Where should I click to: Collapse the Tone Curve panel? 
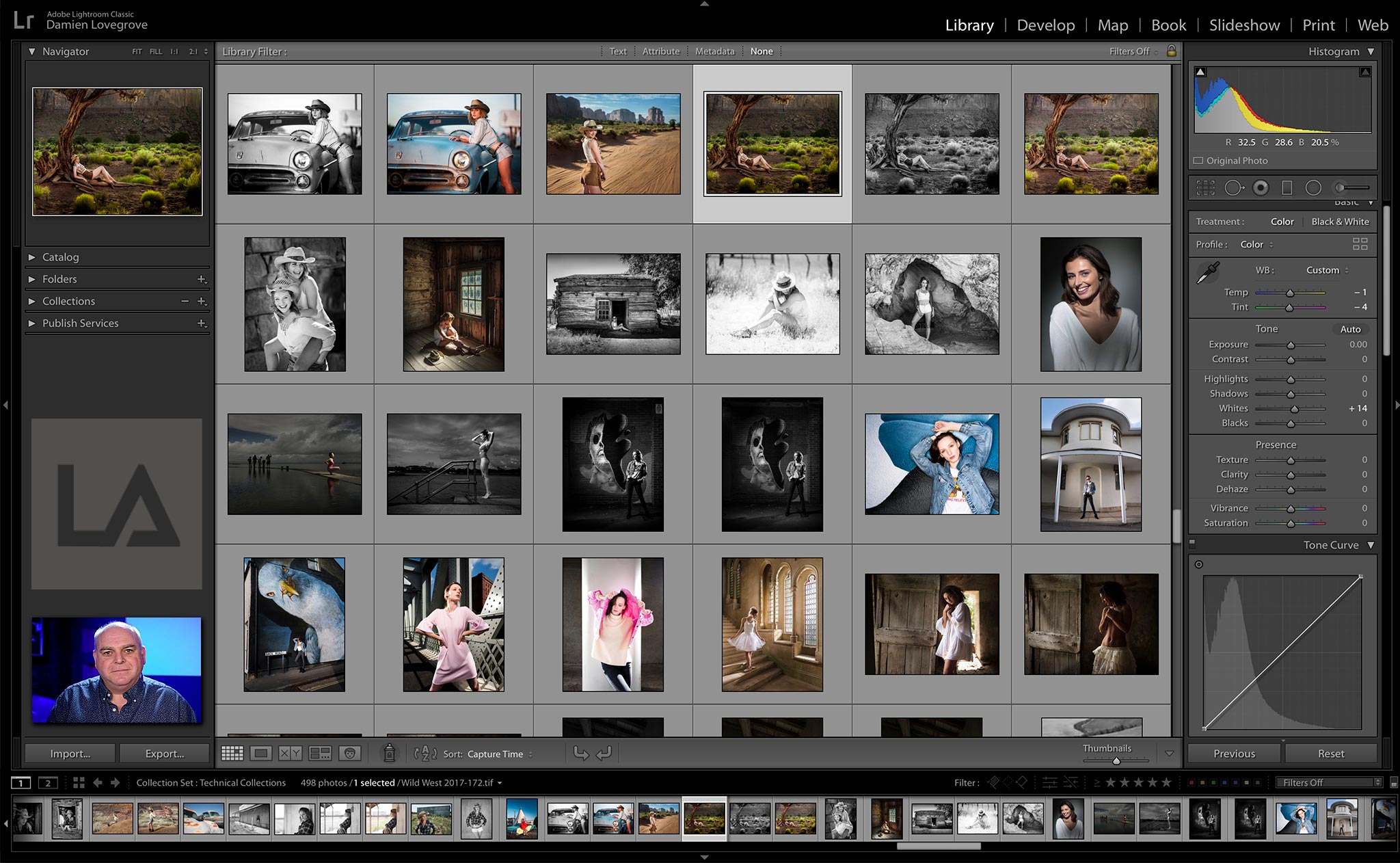click(x=1371, y=545)
